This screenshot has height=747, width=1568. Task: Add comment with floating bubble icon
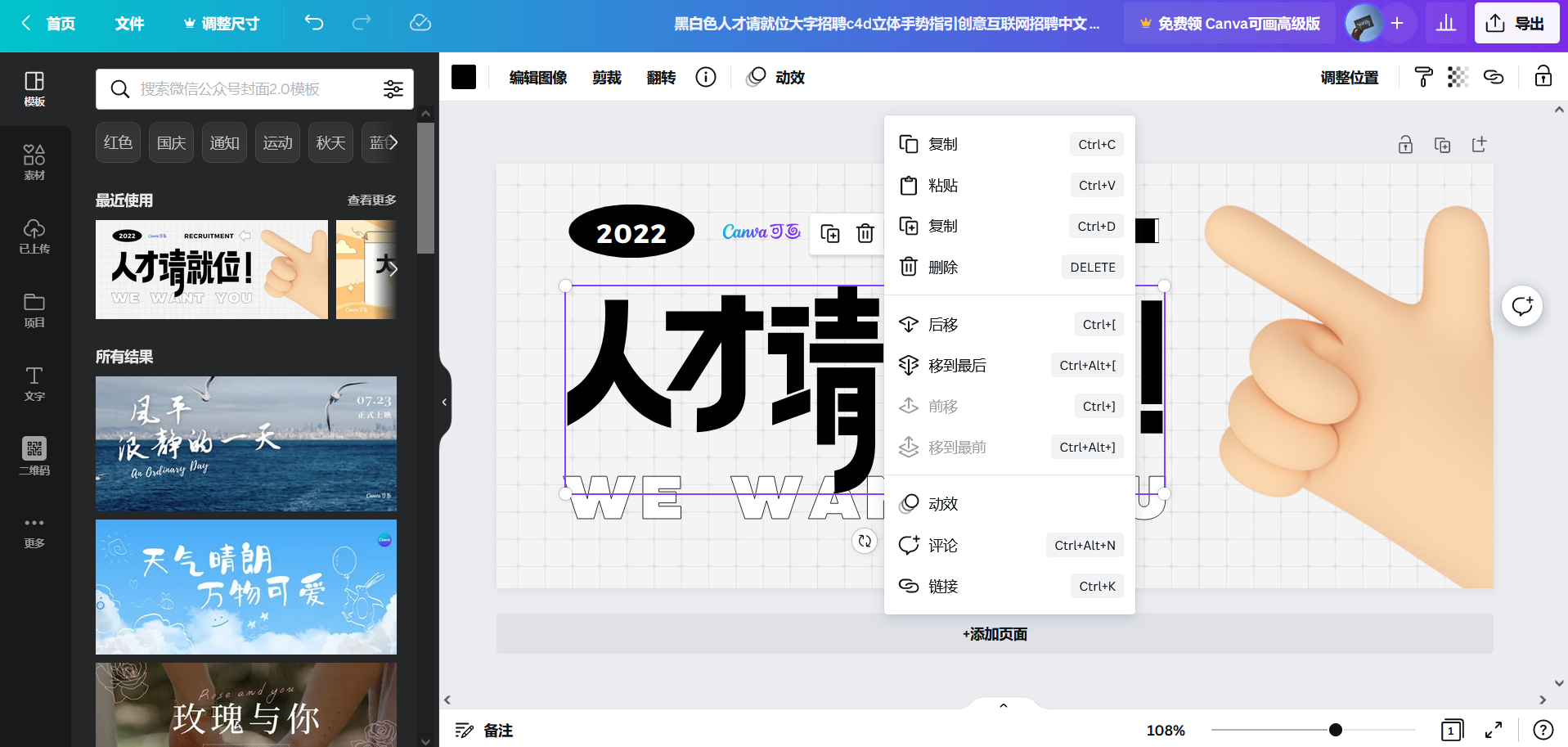click(1522, 307)
